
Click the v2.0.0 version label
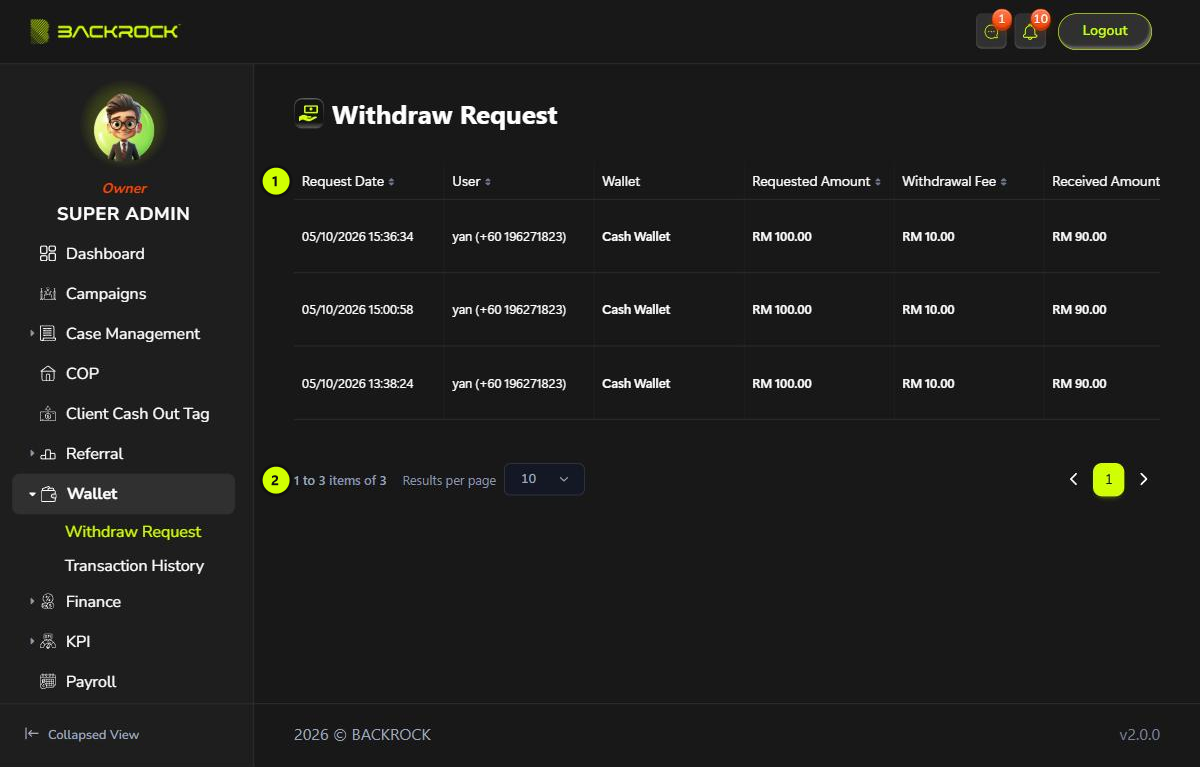[x=1139, y=735]
